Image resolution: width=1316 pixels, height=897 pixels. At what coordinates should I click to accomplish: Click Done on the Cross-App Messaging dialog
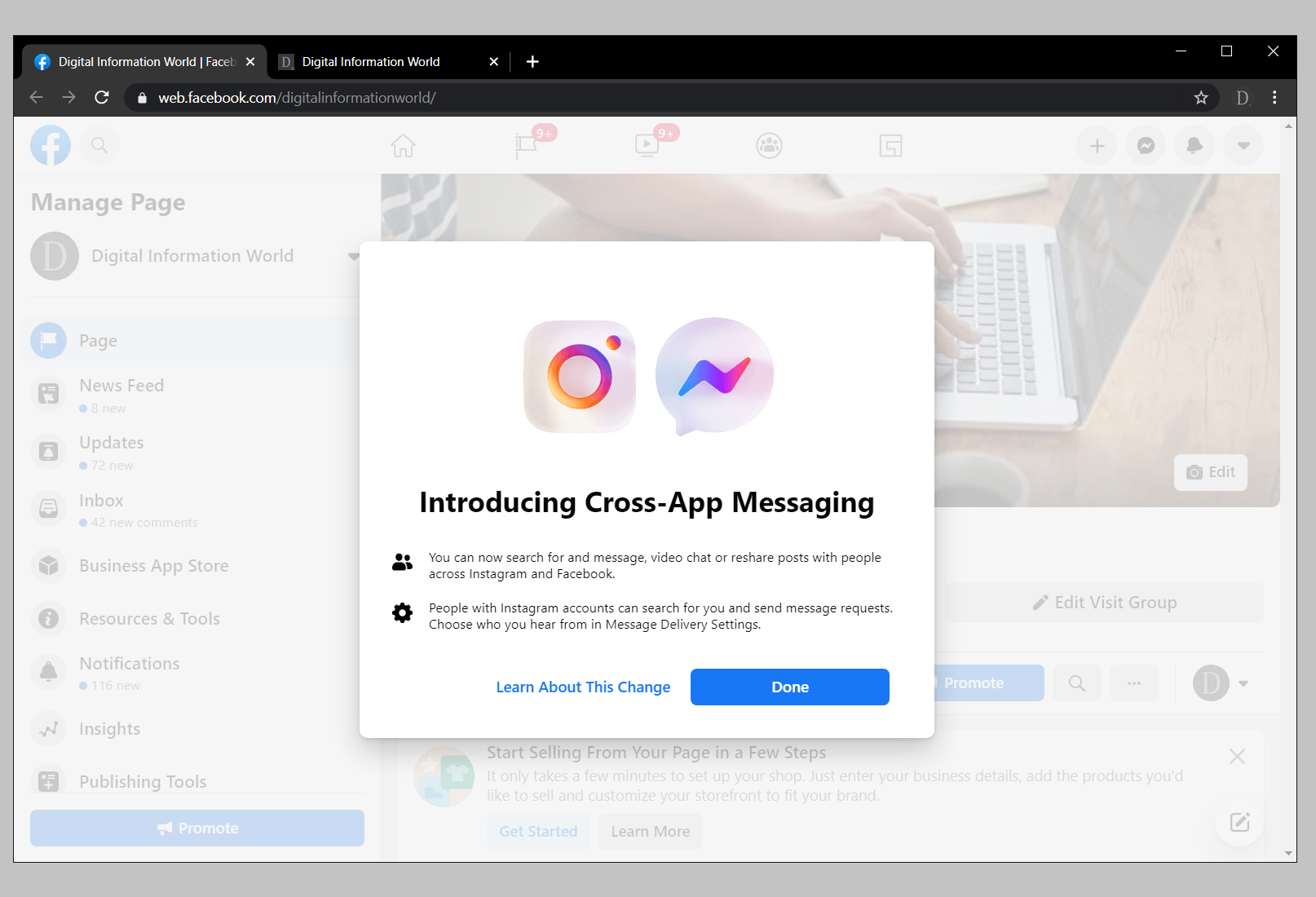(788, 687)
